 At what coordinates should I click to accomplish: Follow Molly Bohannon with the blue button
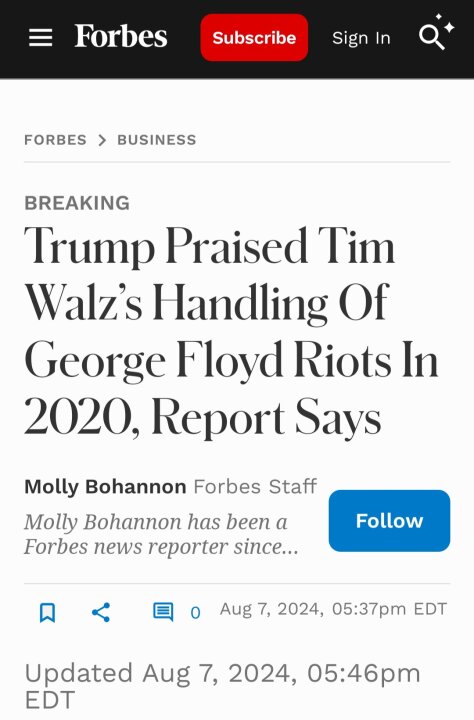(x=389, y=521)
